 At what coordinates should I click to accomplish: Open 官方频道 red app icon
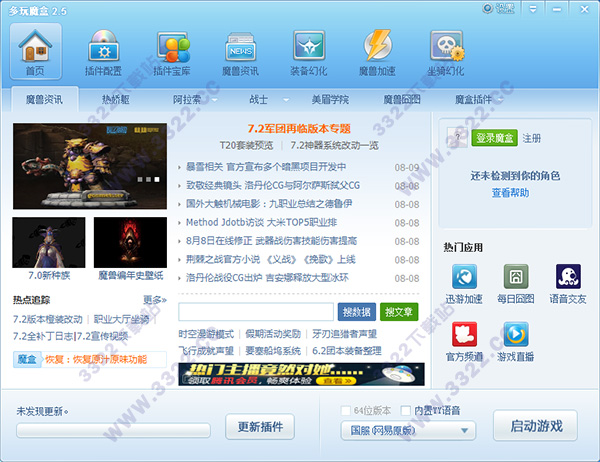(x=464, y=334)
